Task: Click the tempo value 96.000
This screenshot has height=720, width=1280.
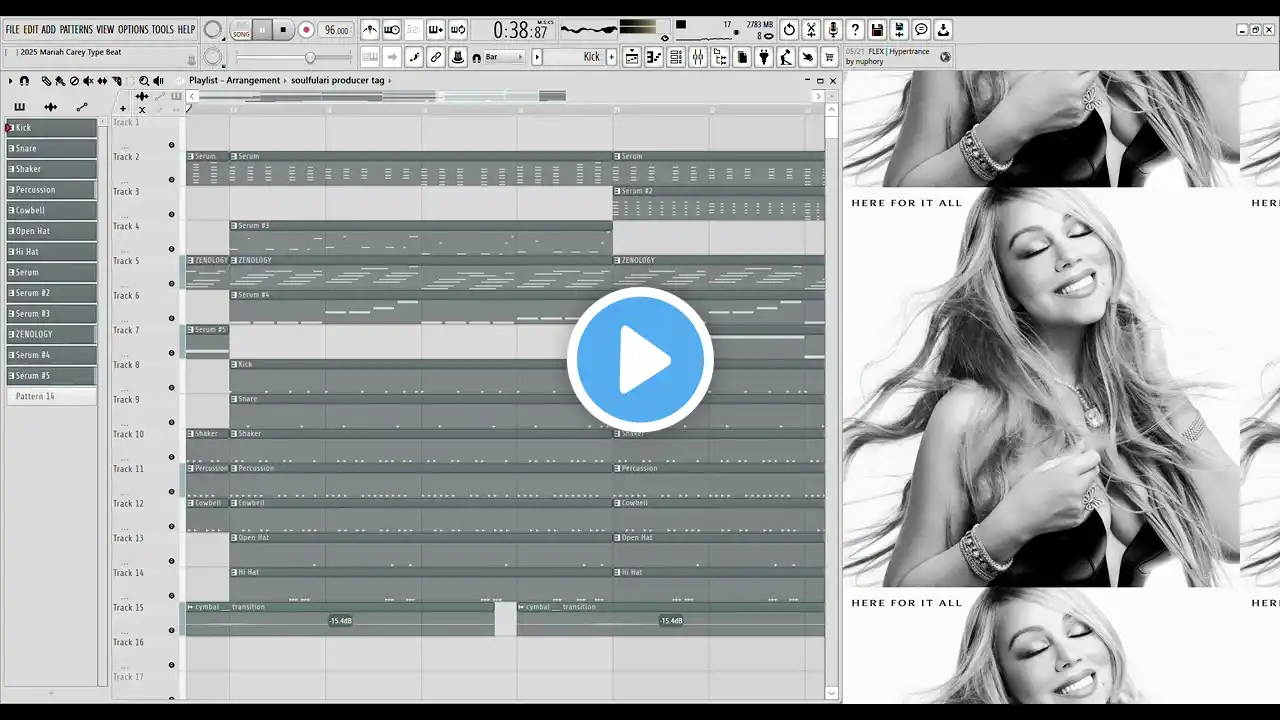Action: coord(336,30)
